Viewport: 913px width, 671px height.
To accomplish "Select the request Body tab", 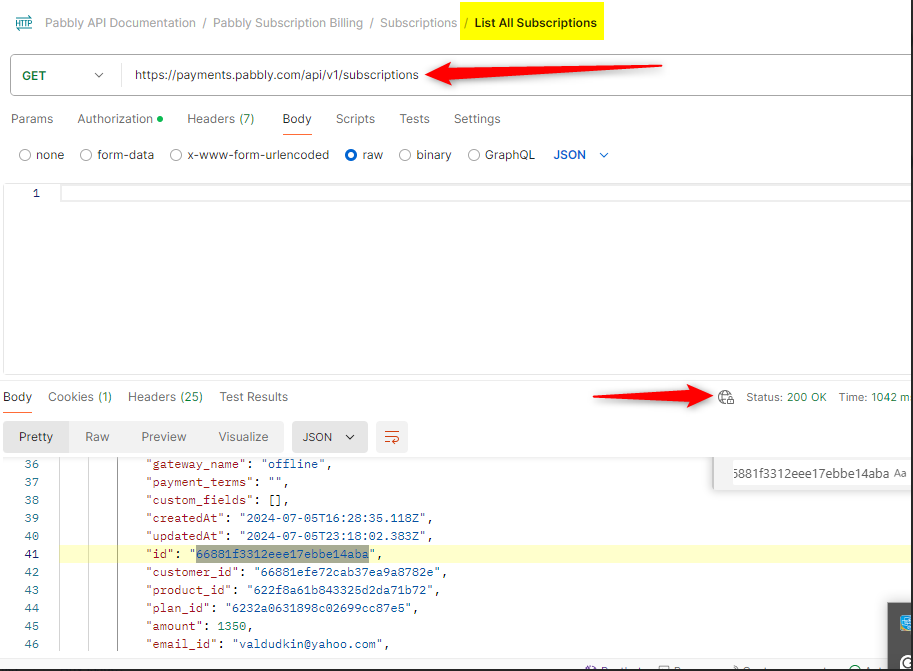I will (x=297, y=119).
